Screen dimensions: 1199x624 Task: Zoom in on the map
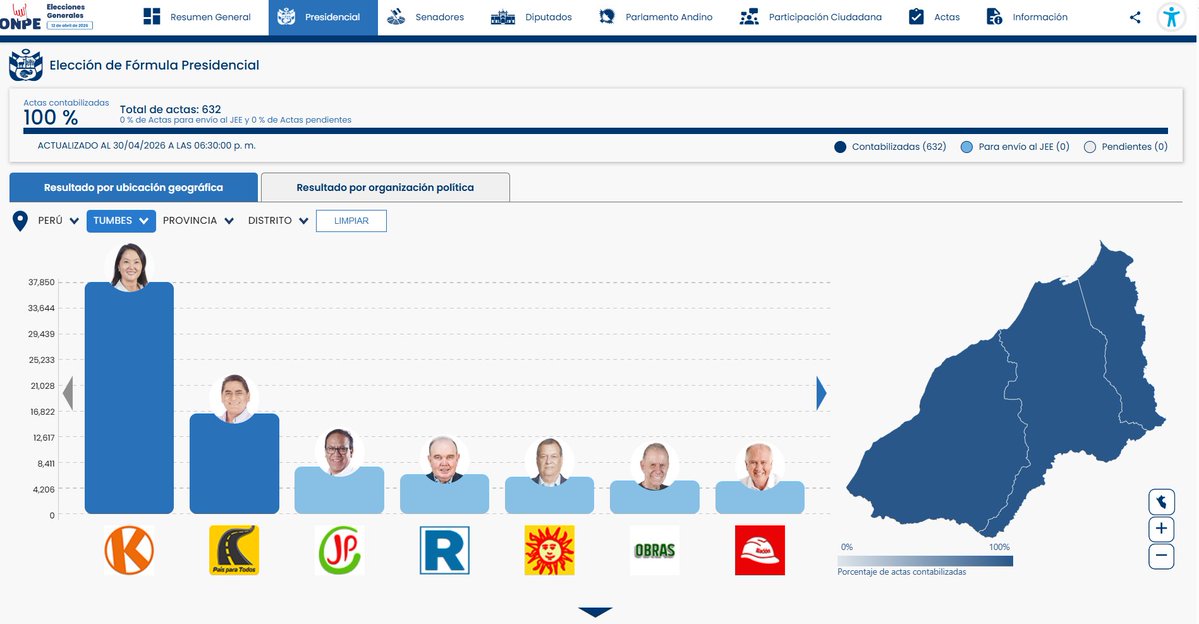pos(1162,529)
